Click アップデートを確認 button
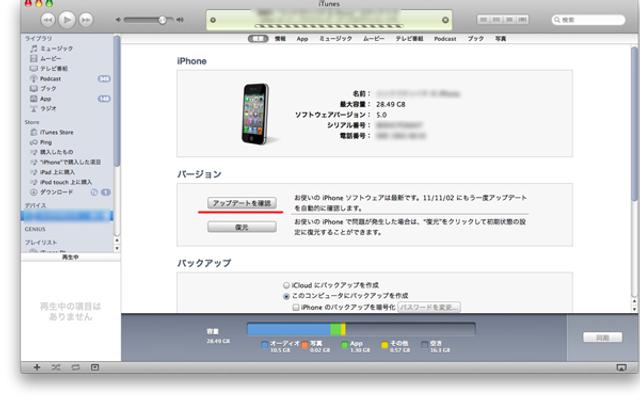640x400 pixels. 242,203
